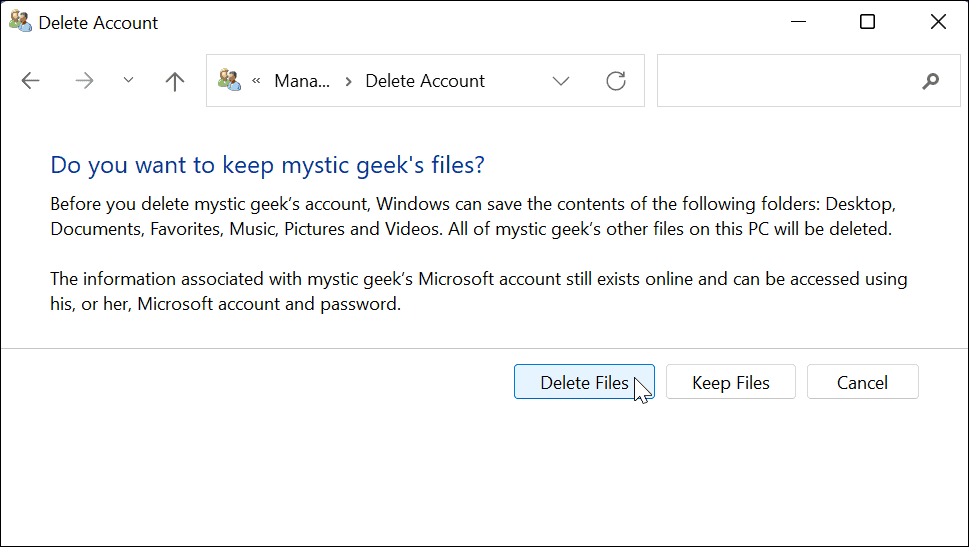
Task: Refresh the Delete Account page
Action: [617, 81]
